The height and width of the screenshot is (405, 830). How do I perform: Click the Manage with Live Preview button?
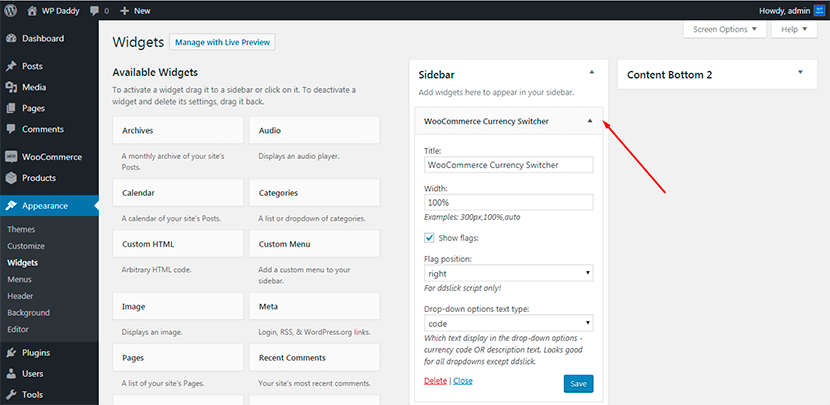click(222, 42)
